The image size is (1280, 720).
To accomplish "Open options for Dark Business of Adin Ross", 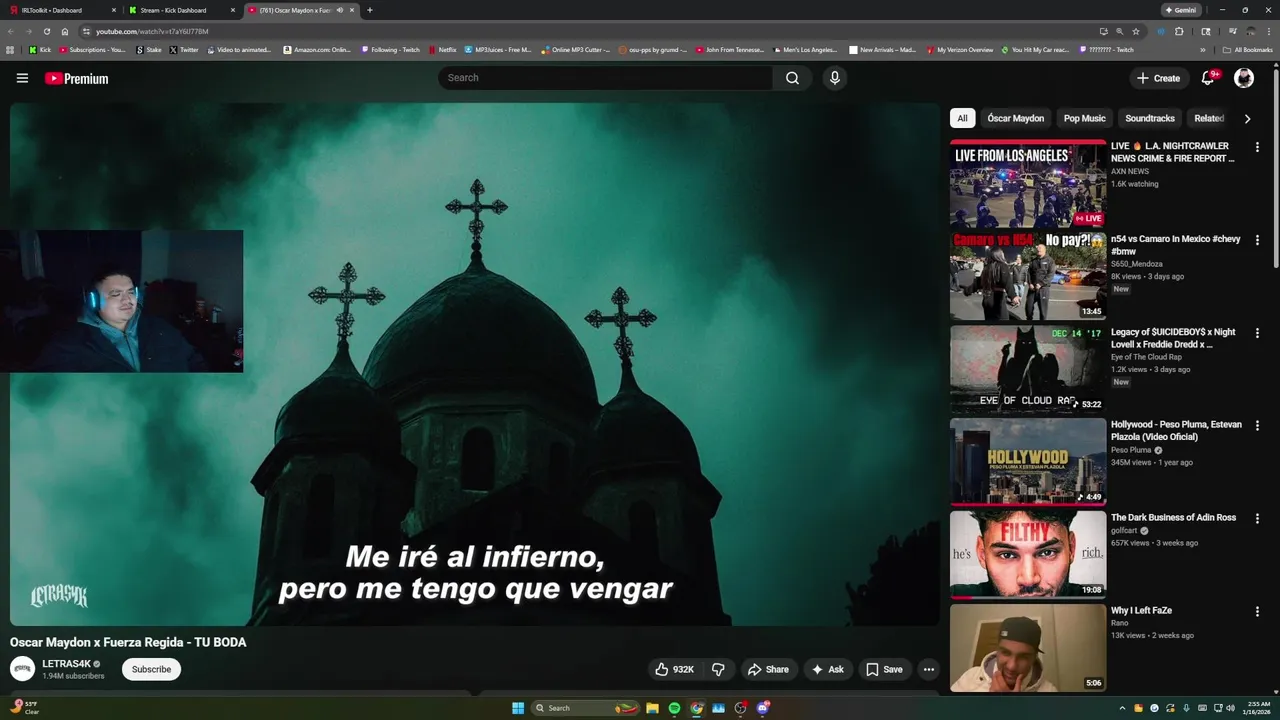I will coord(1257,518).
